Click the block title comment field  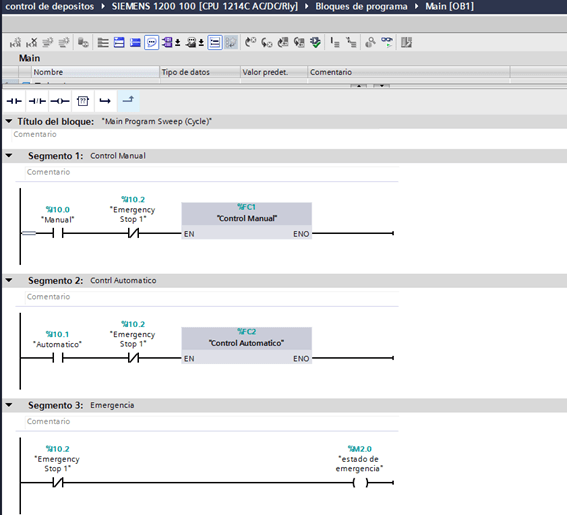[x=195, y=134]
